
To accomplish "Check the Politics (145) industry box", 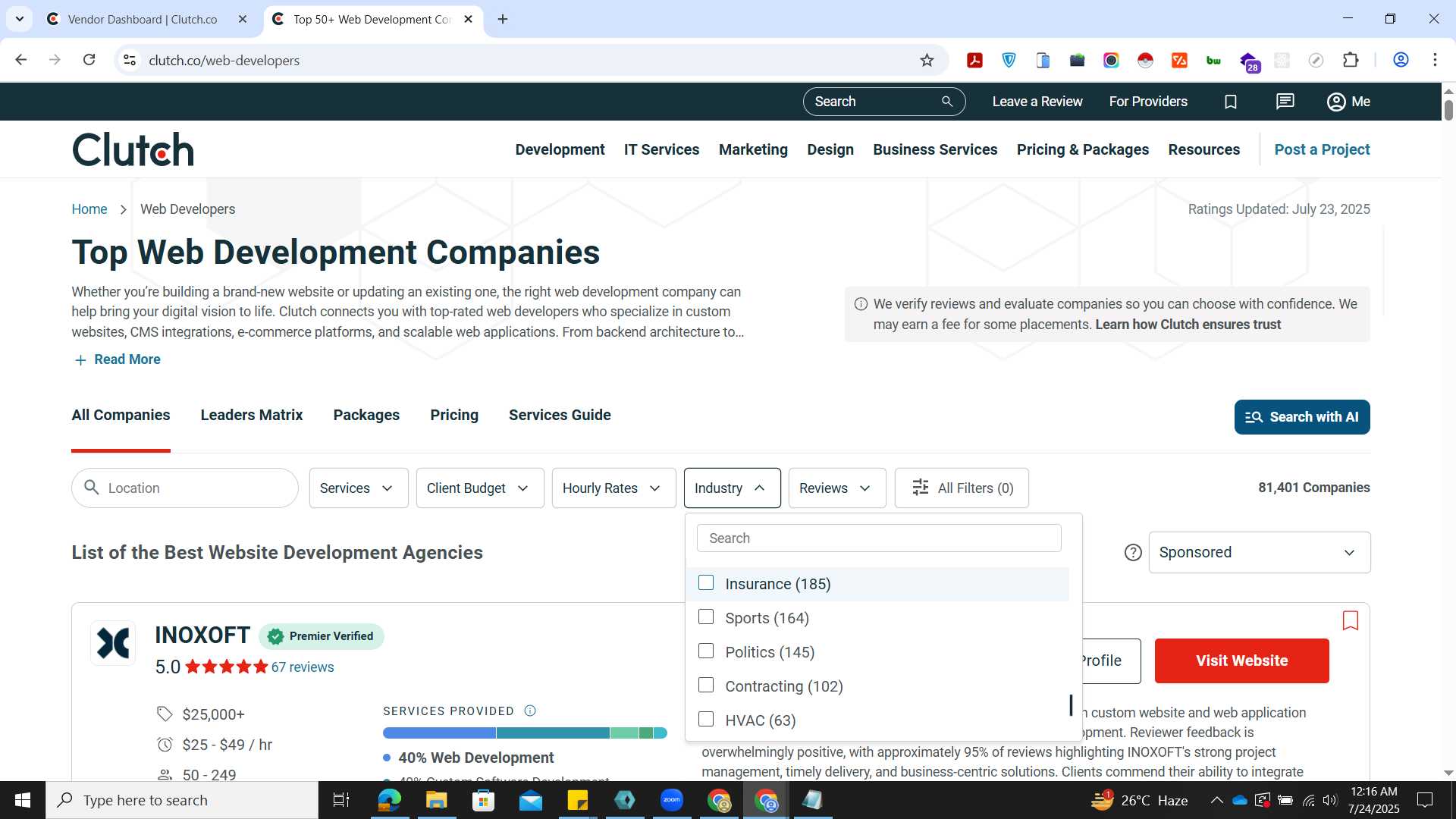I will pyautogui.click(x=706, y=651).
